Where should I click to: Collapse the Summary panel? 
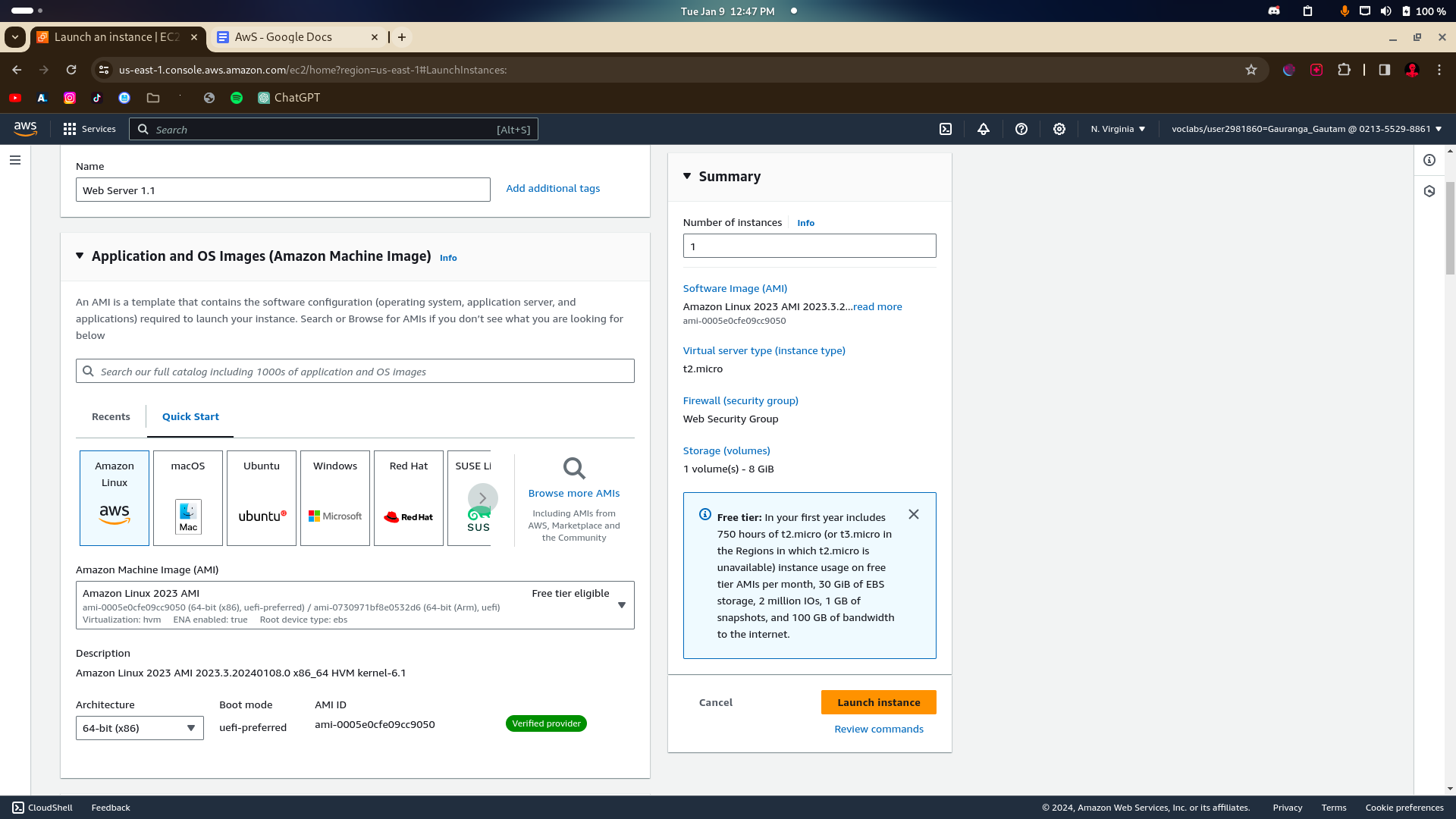(687, 176)
